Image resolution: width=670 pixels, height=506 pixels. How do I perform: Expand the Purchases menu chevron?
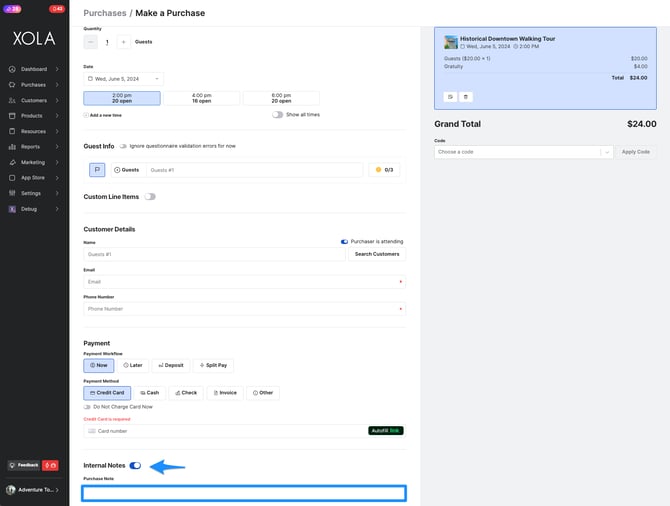(x=57, y=85)
